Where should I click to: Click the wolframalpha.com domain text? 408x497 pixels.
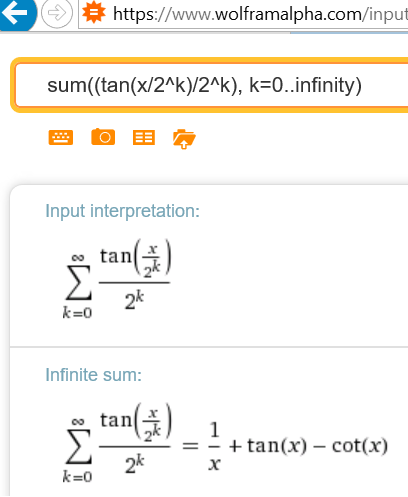tap(289, 14)
